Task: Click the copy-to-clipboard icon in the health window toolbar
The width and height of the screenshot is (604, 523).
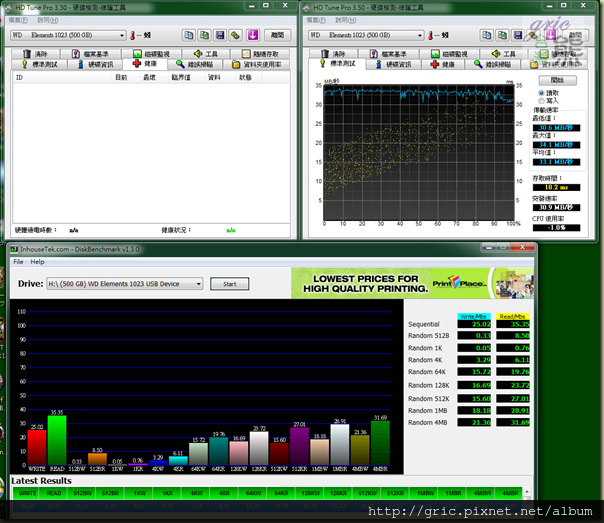Action: point(187,35)
